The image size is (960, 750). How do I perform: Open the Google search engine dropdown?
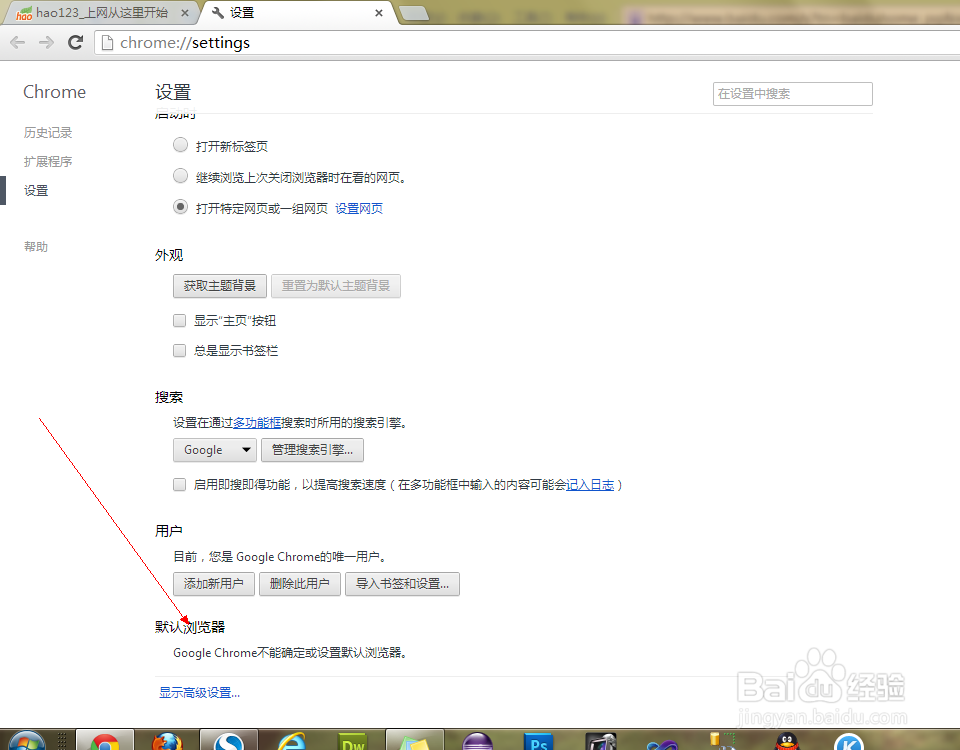(x=214, y=450)
